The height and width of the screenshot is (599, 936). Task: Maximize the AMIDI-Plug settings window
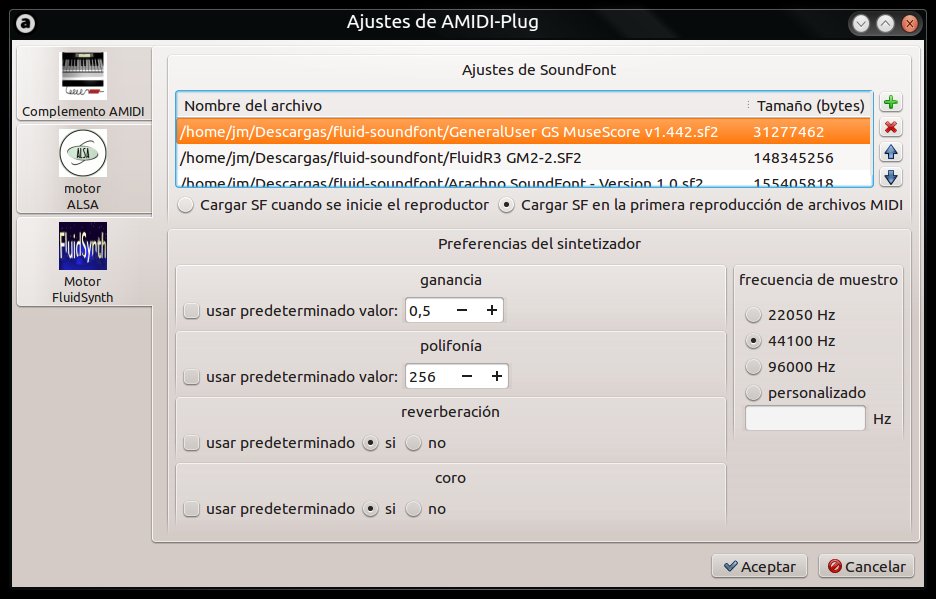pyautogui.click(x=885, y=24)
